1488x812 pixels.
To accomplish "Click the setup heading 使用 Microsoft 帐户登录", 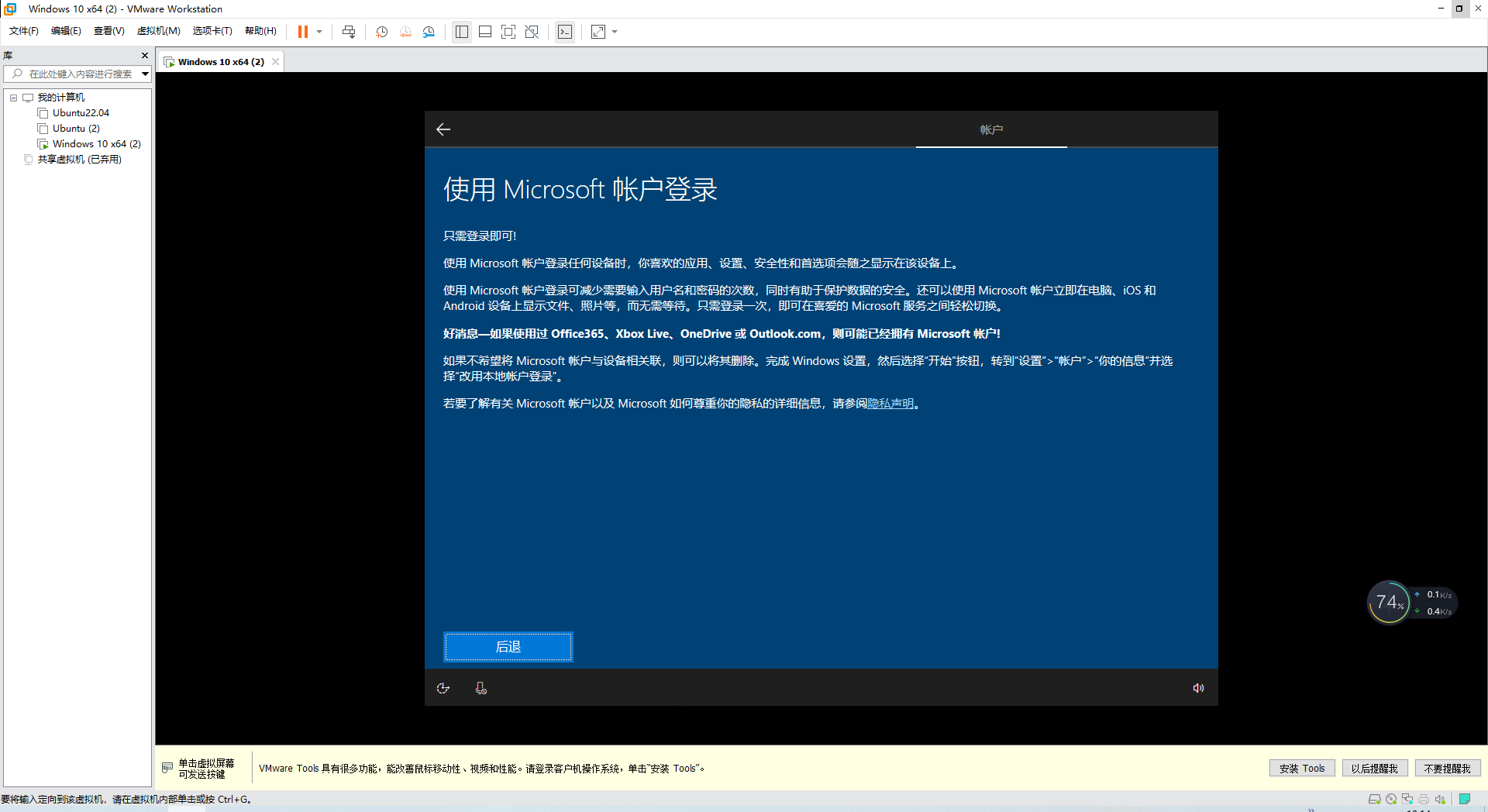I will (580, 190).
